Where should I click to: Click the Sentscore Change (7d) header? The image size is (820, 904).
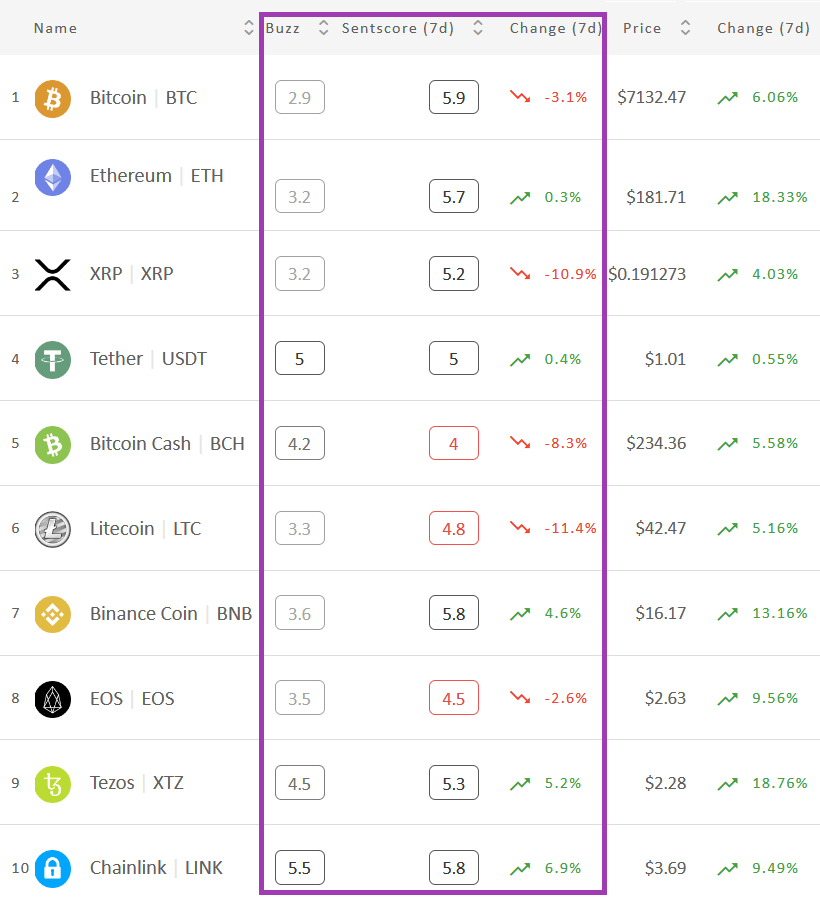555,28
